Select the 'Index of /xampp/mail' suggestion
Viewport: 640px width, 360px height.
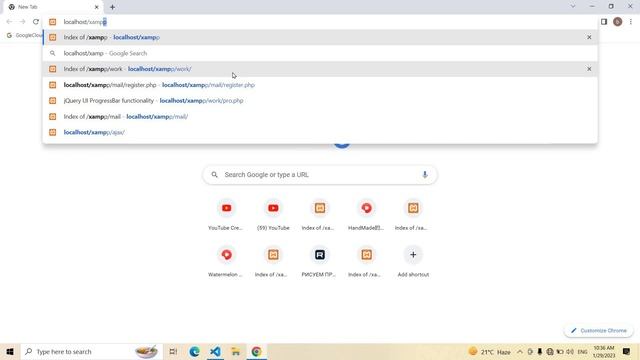[320, 116]
